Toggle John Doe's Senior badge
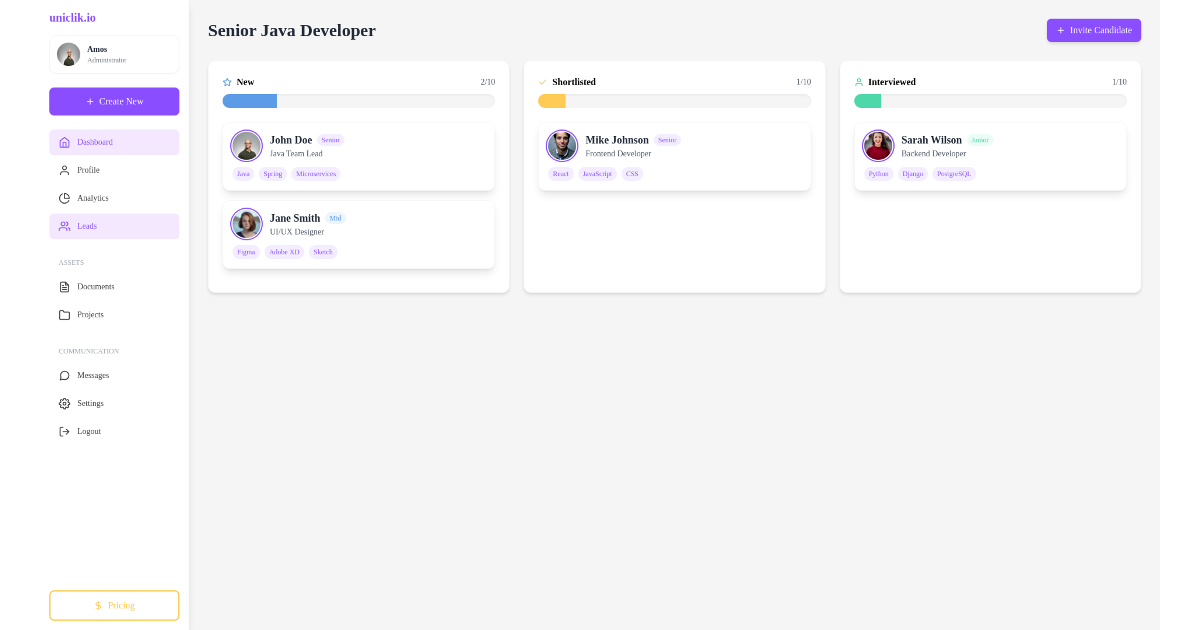Viewport: 1200px width, 630px height. coord(330,140)
